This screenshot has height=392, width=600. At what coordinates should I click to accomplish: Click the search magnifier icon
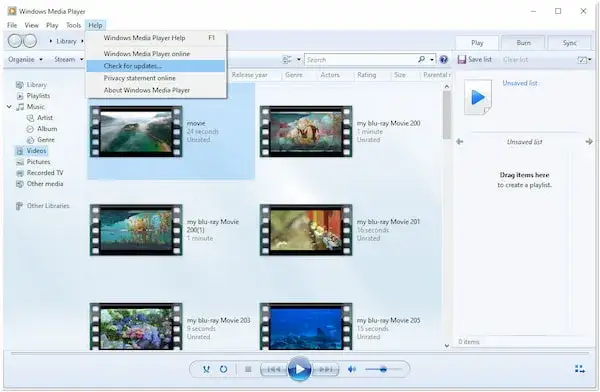[421, 59]
